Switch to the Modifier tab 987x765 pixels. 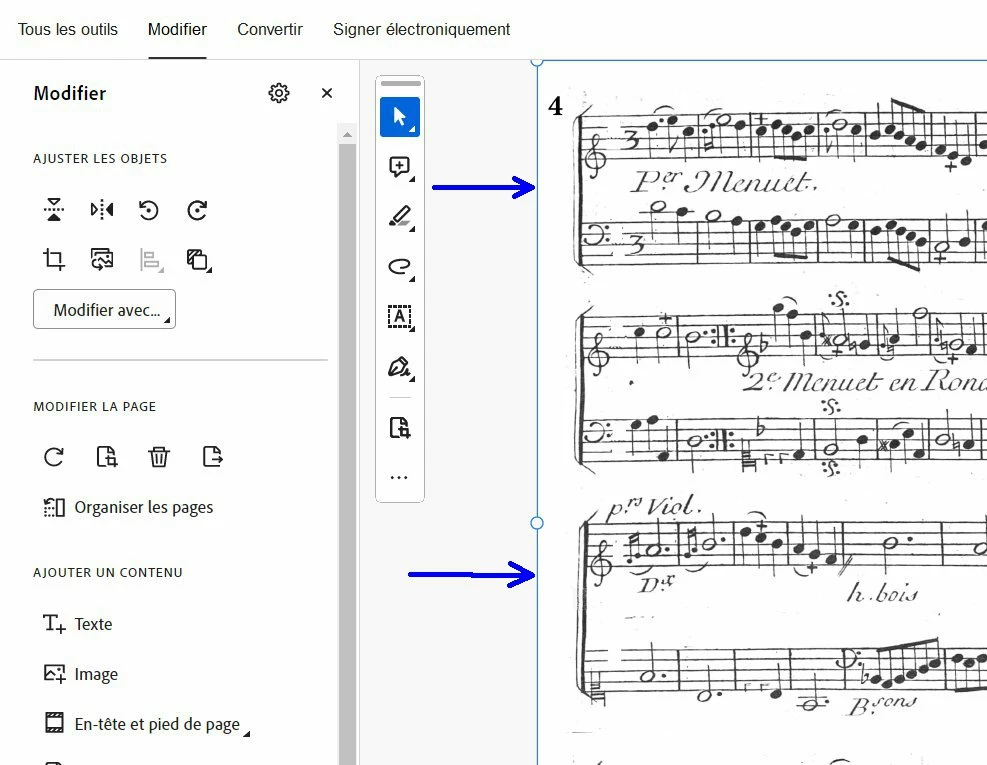tap(177, 30)
